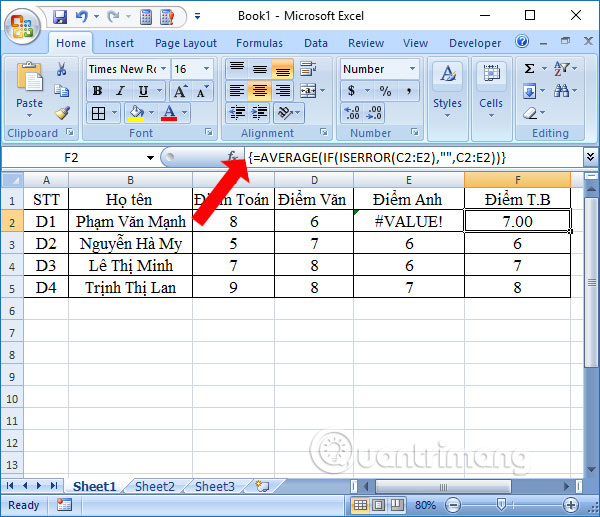This screenshot has width=600, height=517.
Task: Increase font size with Grow Font
Action: 181,91
